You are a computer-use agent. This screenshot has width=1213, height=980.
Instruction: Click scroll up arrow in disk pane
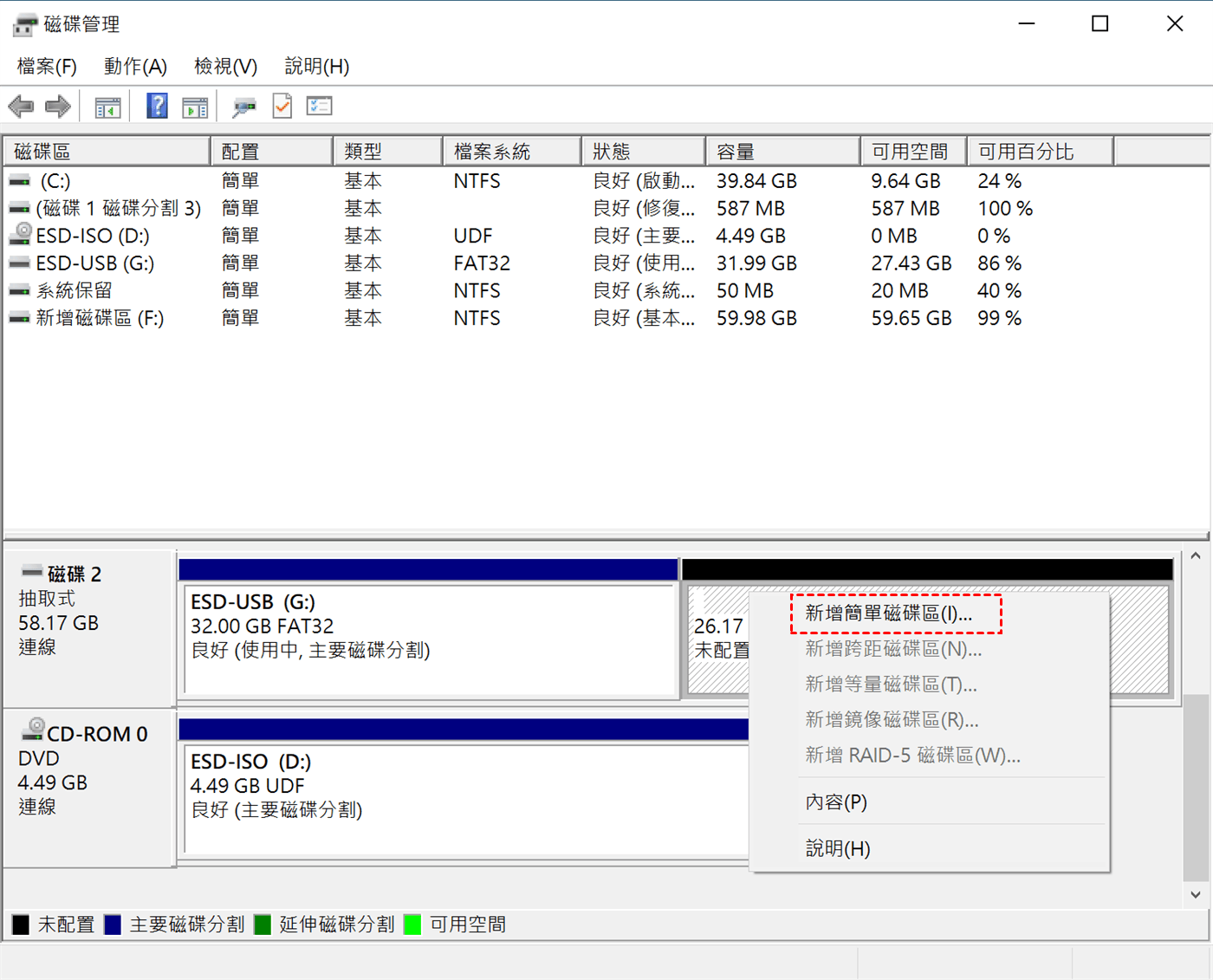[1196, 556]
